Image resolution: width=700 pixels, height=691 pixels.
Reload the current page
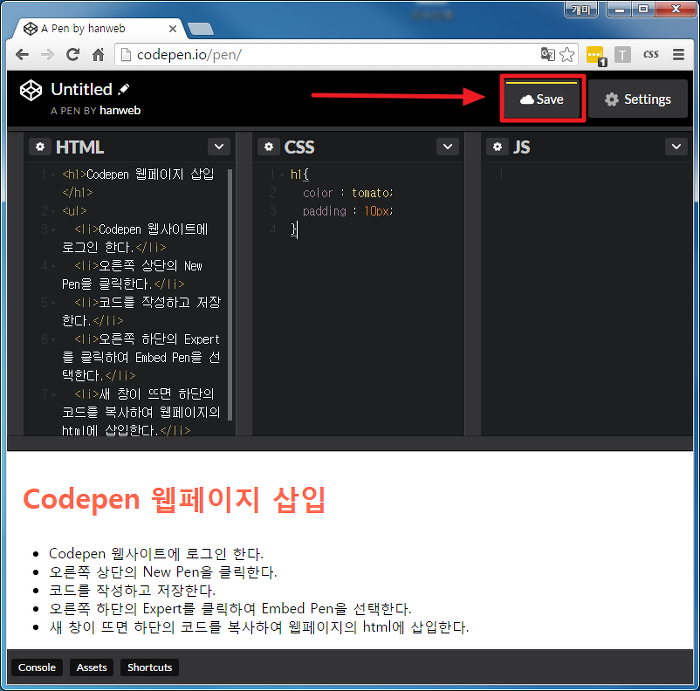[x=73, y=54]
